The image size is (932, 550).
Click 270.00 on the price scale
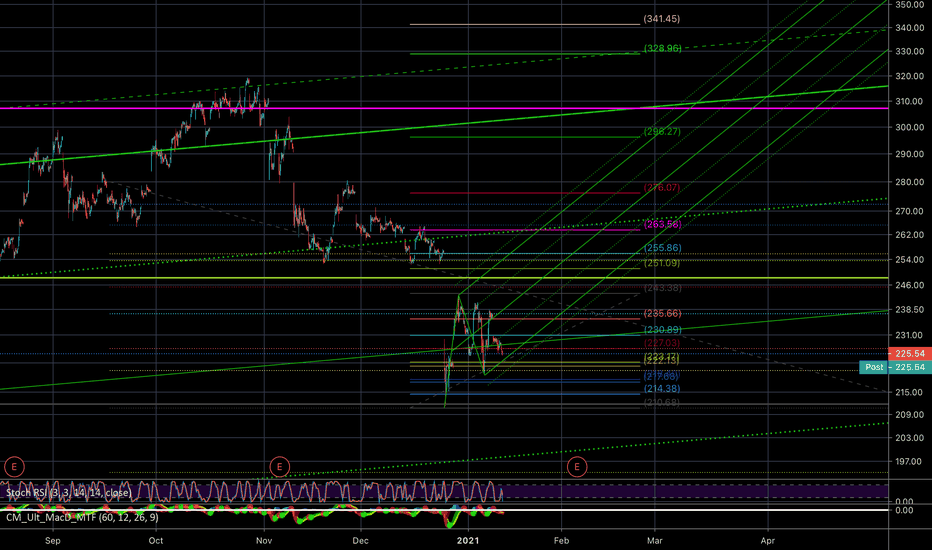tap(909, 211)
